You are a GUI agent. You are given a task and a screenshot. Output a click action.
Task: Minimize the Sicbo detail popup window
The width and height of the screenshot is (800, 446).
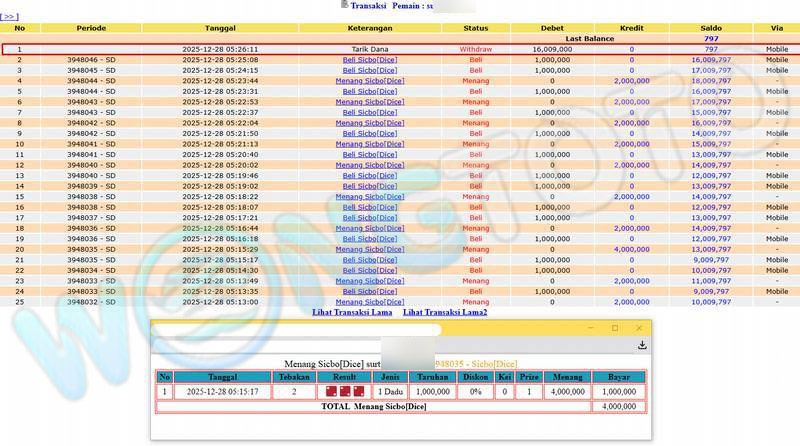click(589, 328)
